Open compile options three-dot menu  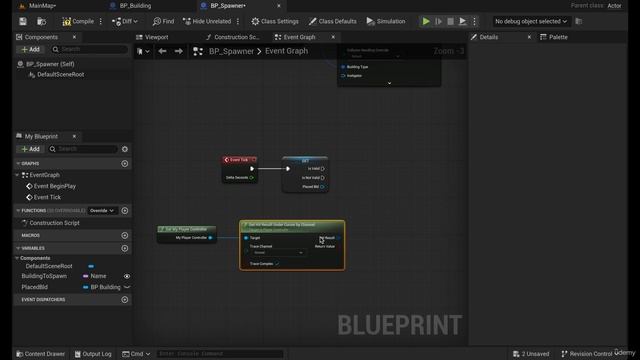coord(101,21)
